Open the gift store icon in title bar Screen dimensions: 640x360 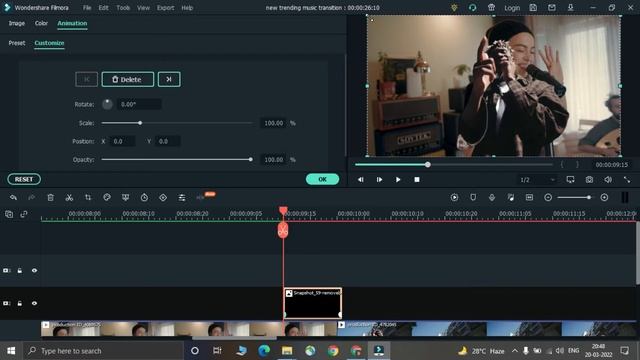pos(491,8)
